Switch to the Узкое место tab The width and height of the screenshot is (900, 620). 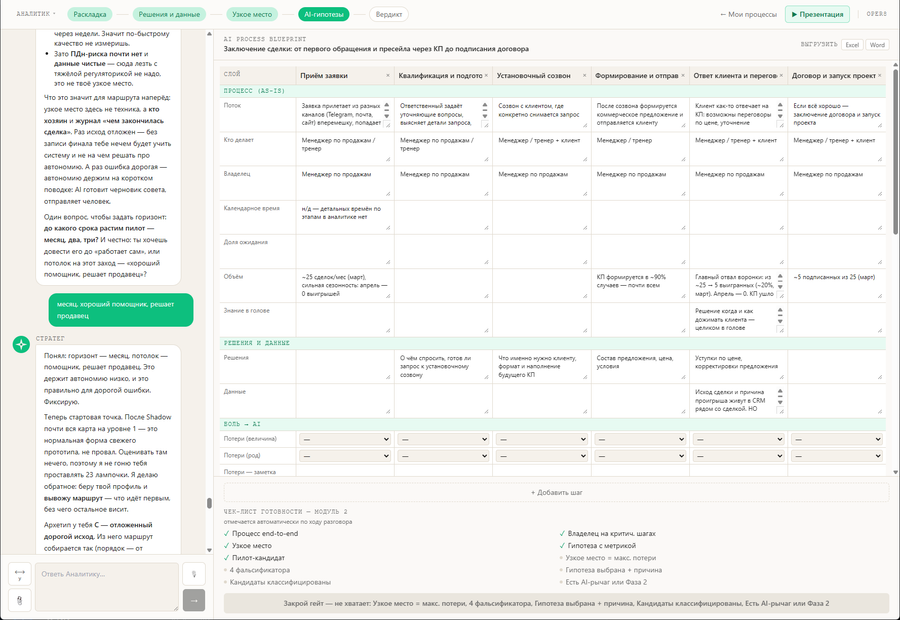tap(252, 14)
